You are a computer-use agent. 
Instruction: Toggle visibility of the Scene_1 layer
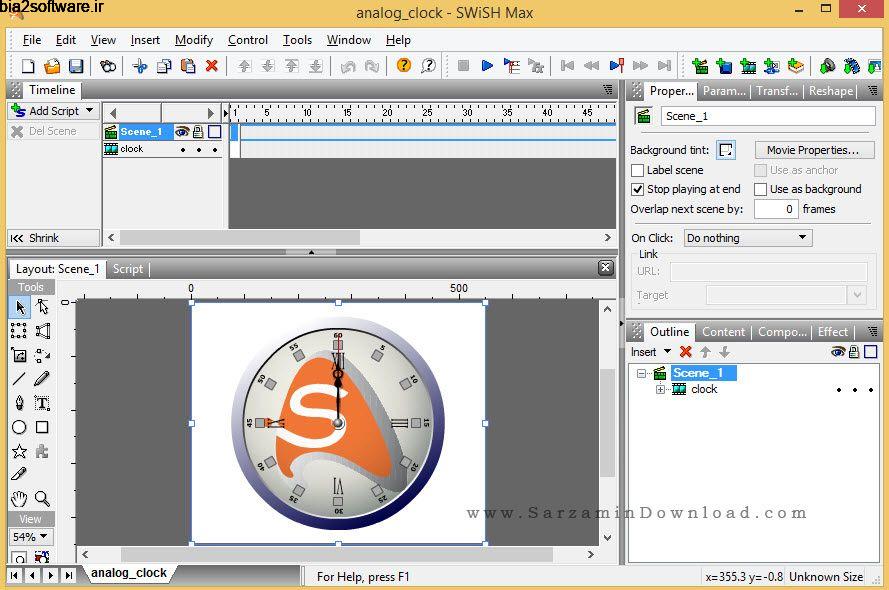pos(183,131)
